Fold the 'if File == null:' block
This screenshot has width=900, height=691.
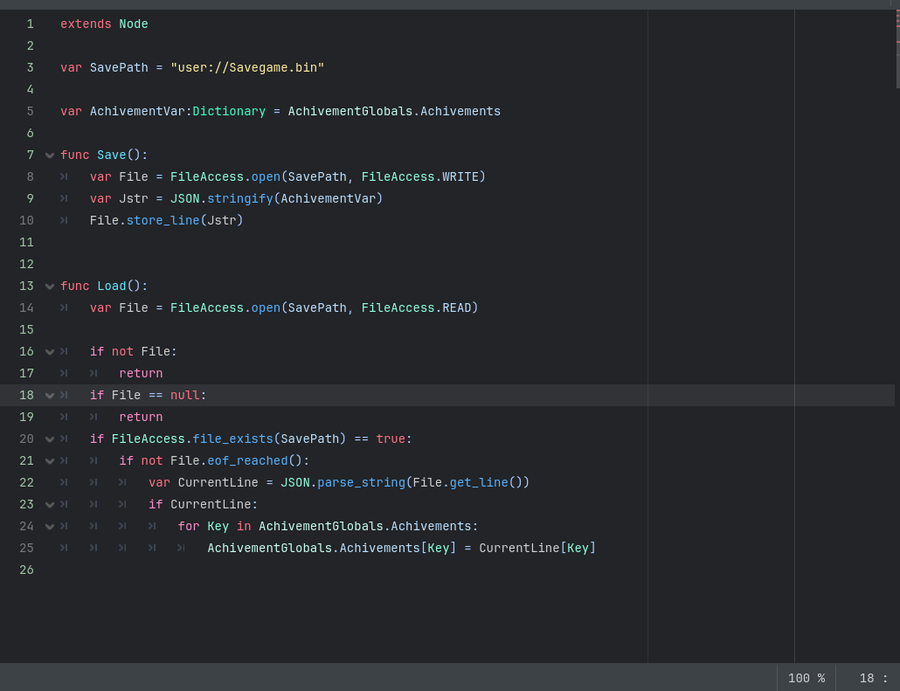(49, 396)
